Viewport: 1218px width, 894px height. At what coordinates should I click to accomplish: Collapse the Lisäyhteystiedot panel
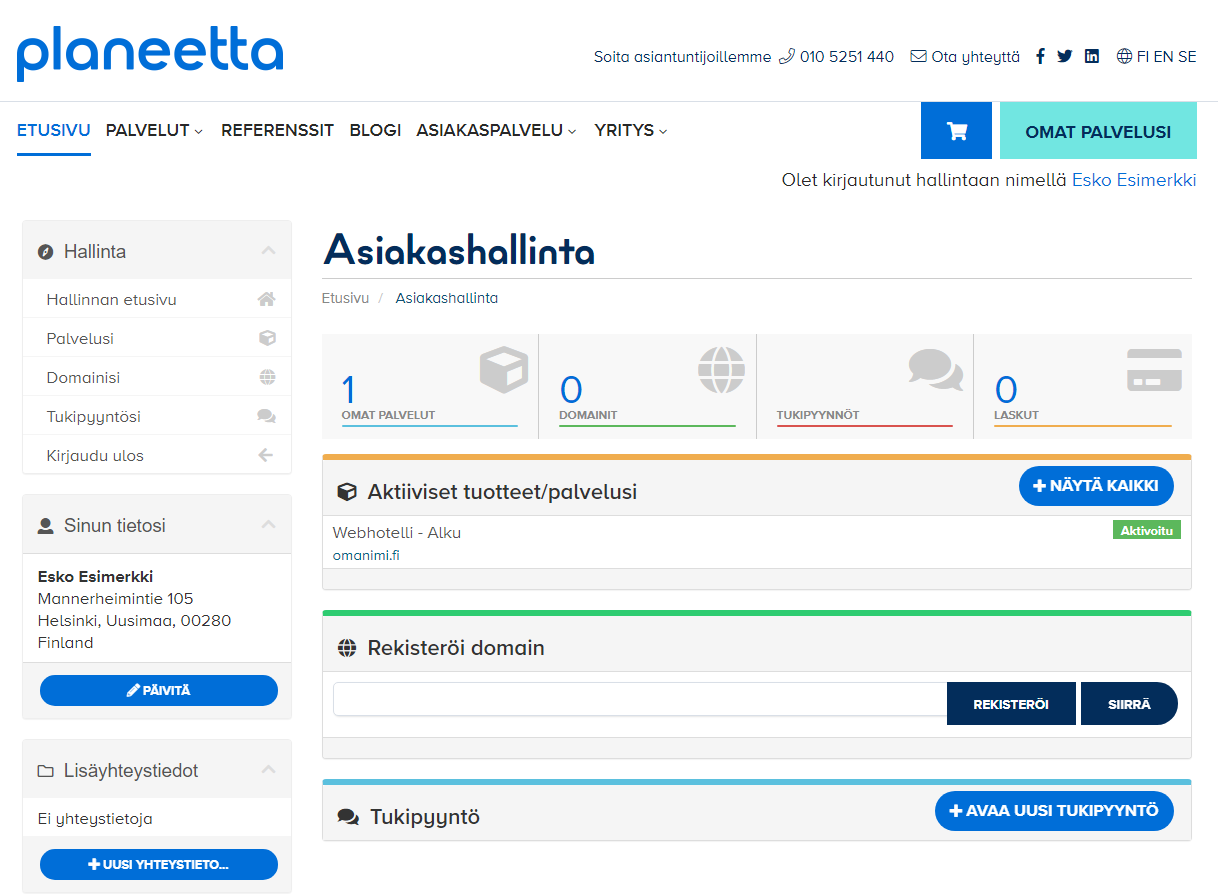268,770
